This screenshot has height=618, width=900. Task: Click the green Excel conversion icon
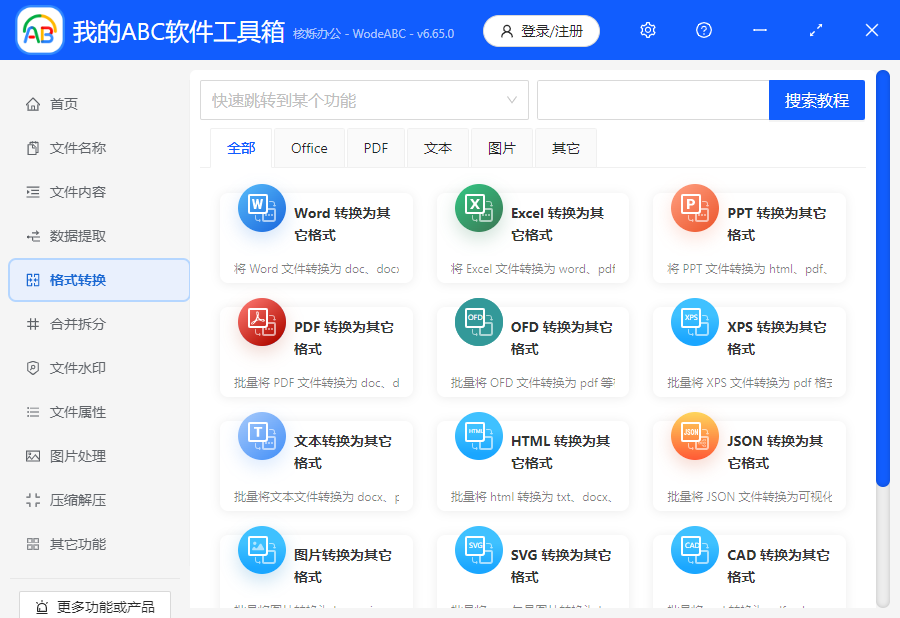pos(479,208)
